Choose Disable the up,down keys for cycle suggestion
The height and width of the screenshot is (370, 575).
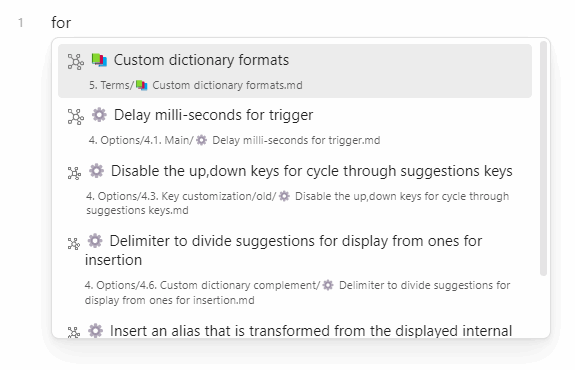(x=295, y=189)
